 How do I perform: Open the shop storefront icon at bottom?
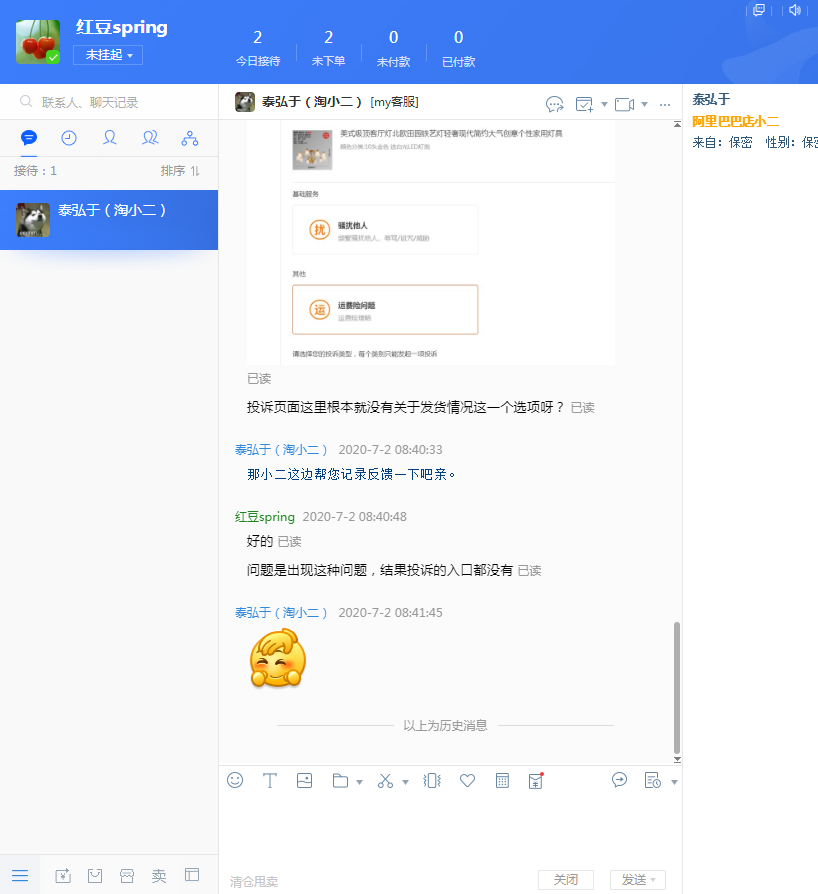pyautogui.click(x=127, y=875)
